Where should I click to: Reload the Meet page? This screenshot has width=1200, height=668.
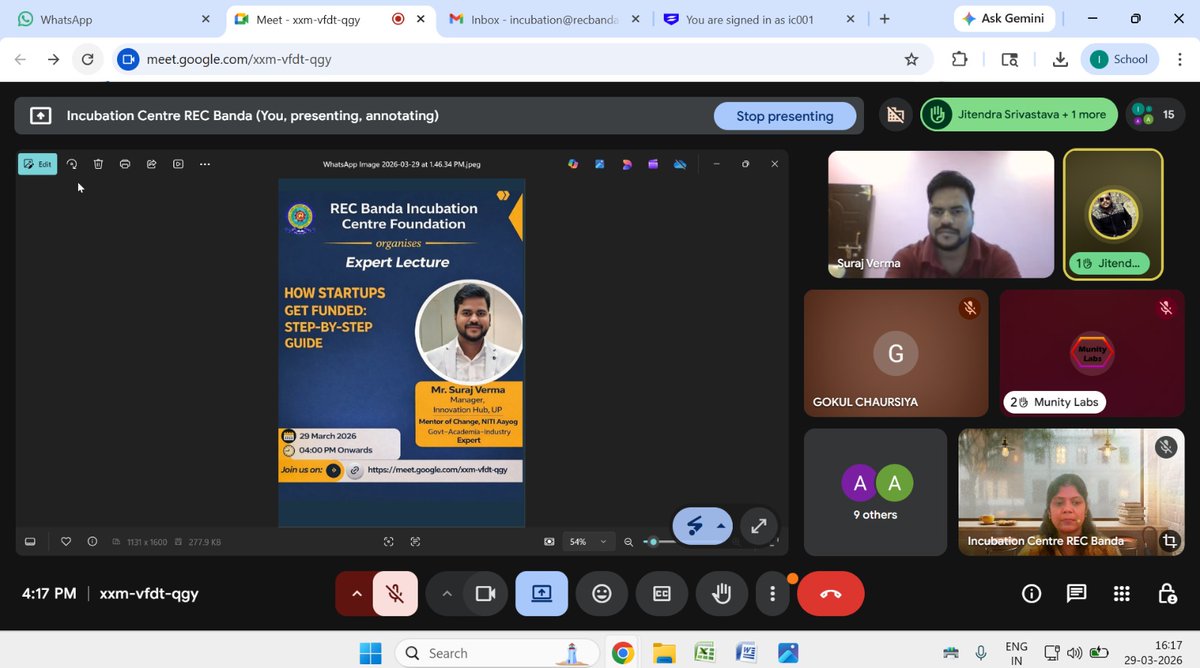point(87,59)
